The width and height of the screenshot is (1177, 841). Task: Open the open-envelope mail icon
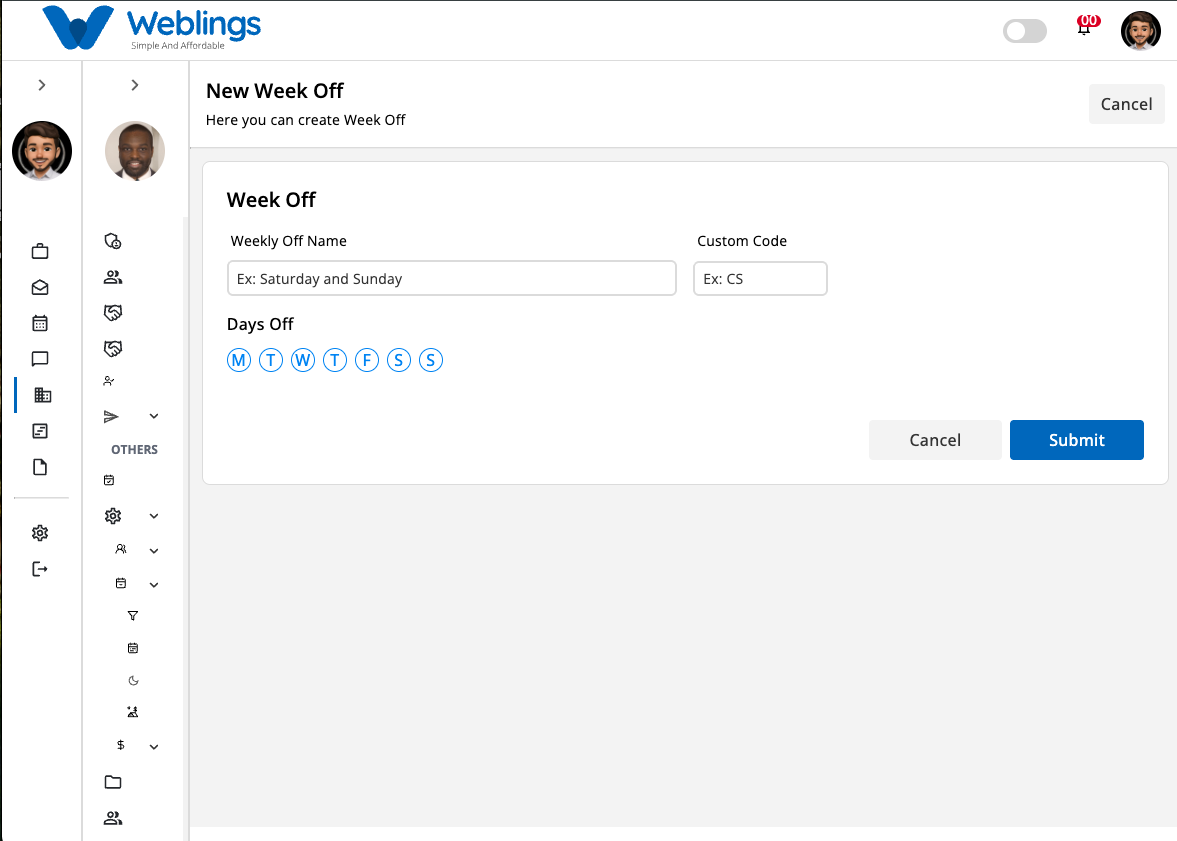41,288
